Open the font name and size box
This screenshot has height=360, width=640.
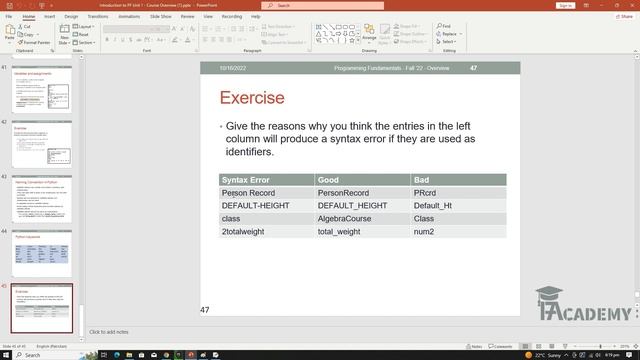pos(136,29)
